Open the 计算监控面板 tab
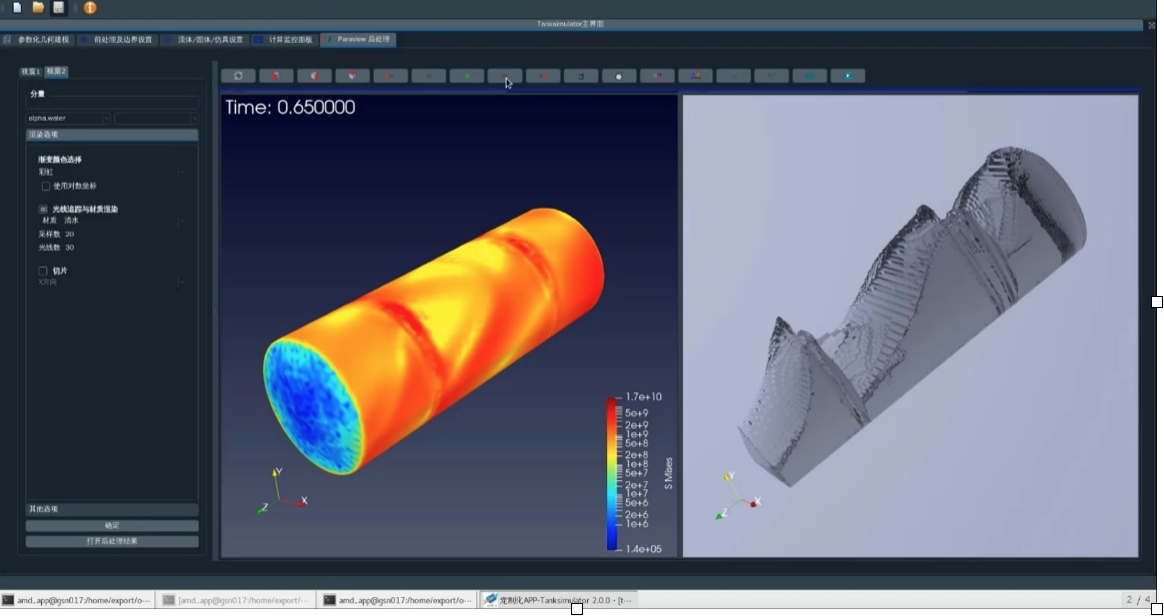The width and height of the screenshot is (1164, 616). point(284,40)
